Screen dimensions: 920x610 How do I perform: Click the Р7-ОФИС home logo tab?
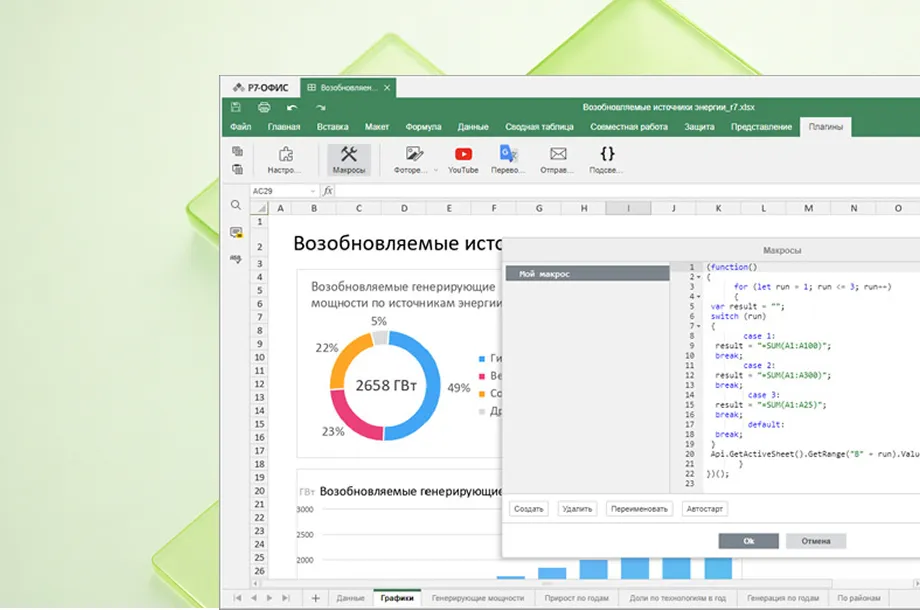(261, 87)
